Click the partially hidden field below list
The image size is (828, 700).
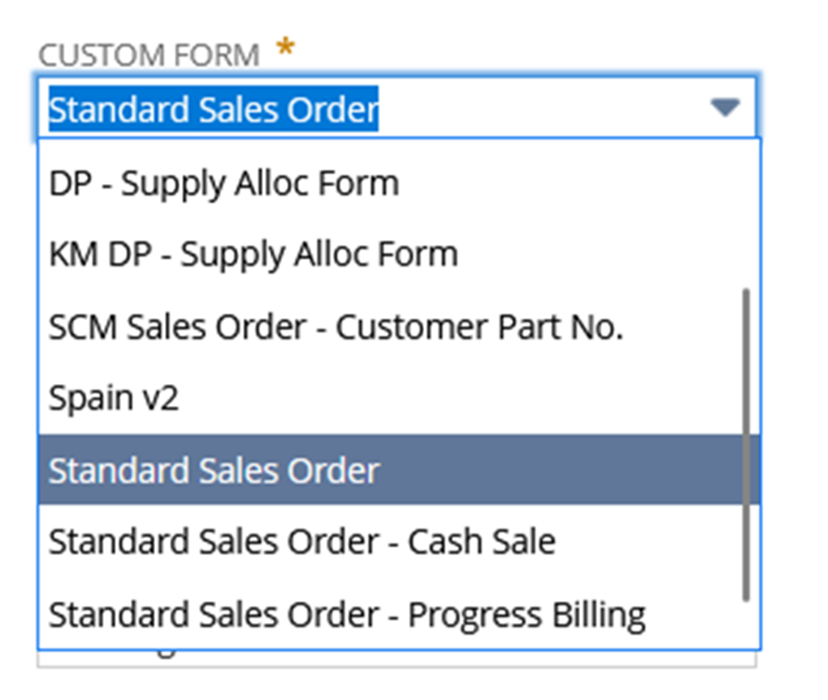[396, 659]
